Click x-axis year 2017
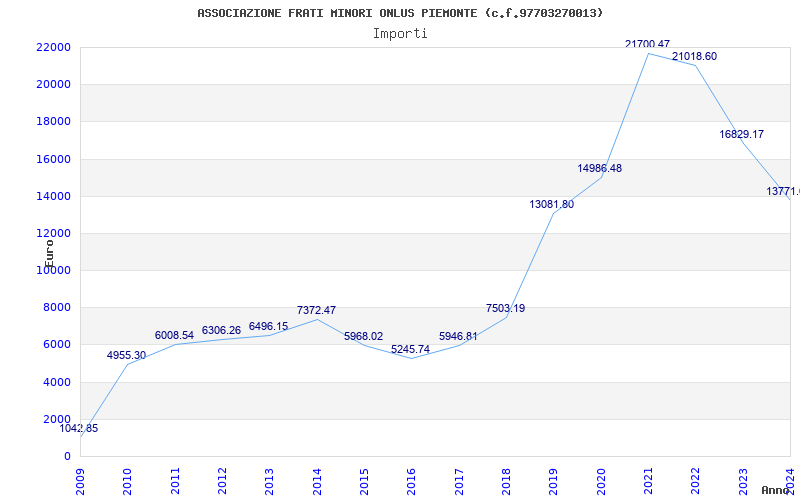 [x=459, y=482]
